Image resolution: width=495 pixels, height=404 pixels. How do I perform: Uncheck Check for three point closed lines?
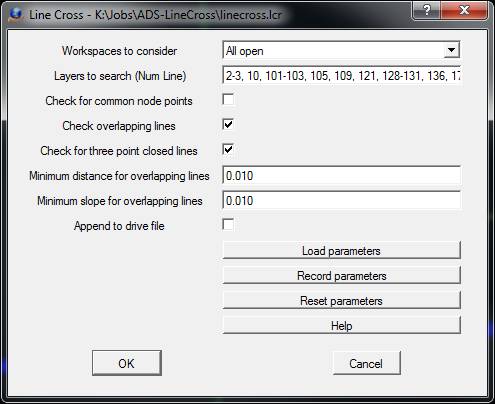click(x=228, y=149)
